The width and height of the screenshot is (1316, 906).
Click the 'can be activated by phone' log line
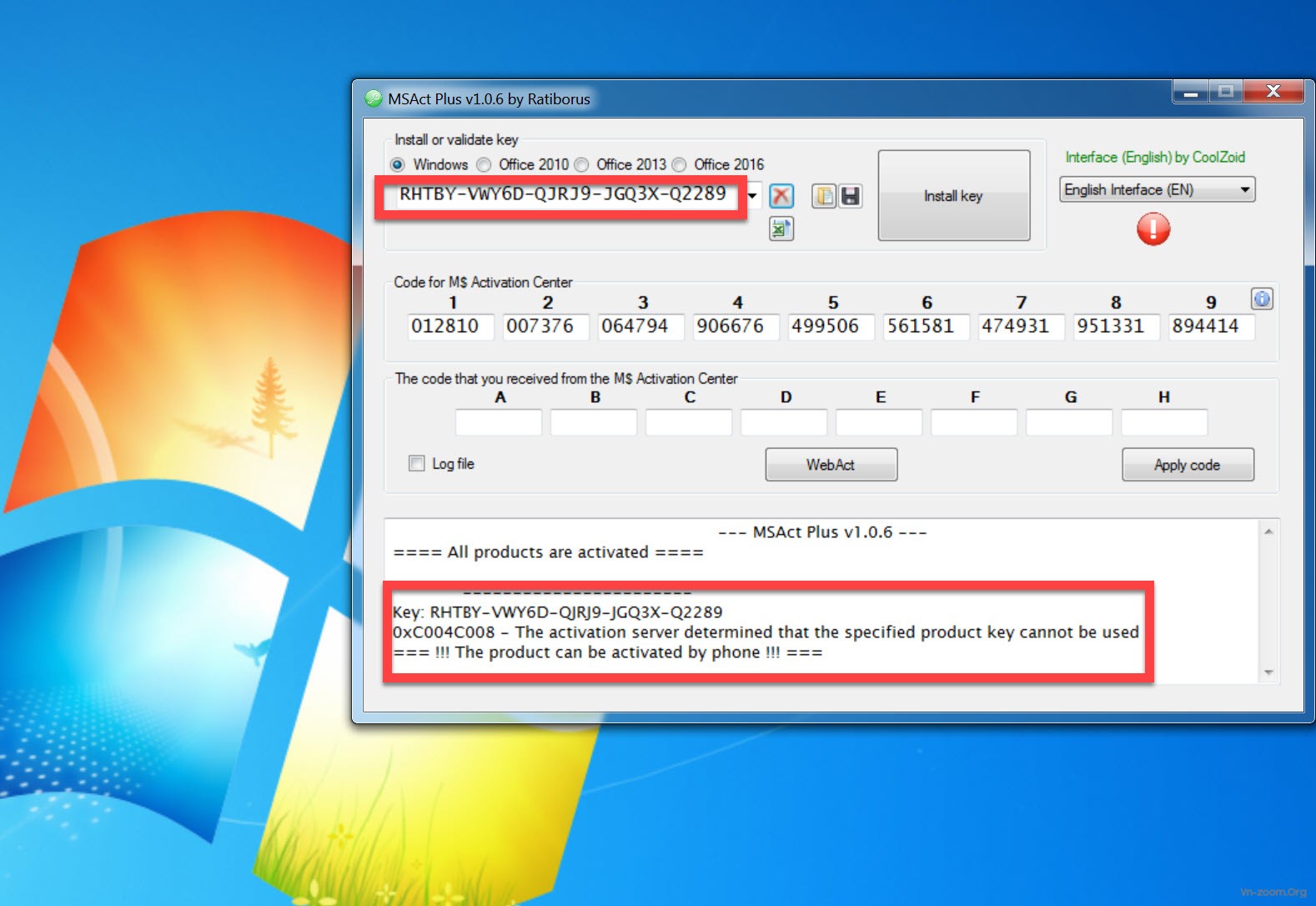608,652
